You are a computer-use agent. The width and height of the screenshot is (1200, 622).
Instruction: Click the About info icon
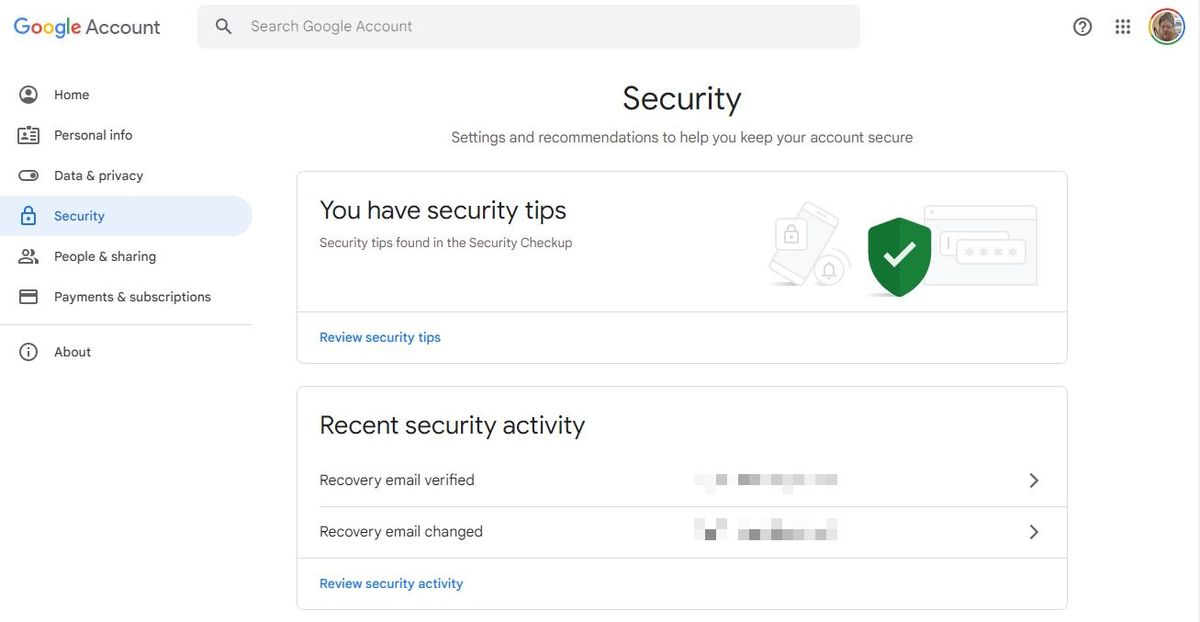click(28, 351)
